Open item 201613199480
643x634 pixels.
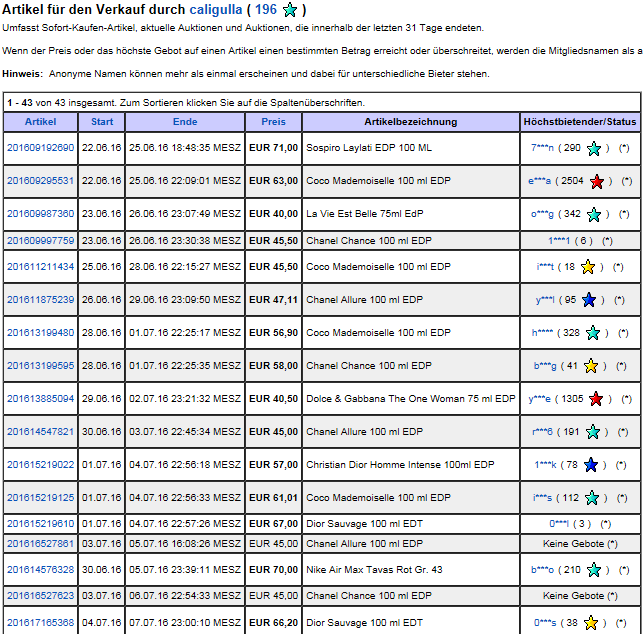point(40,333)
